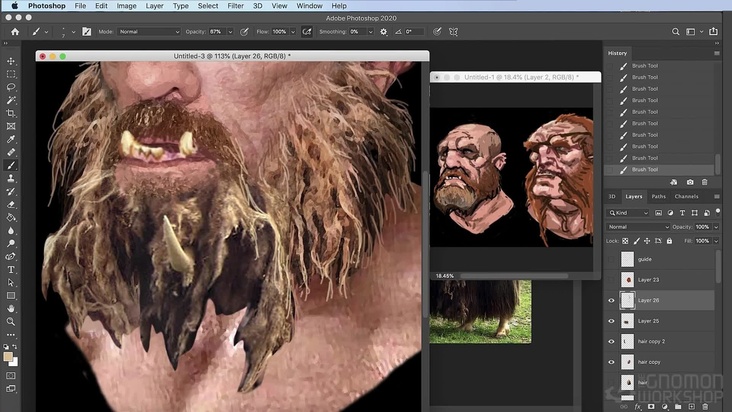The image size is (732, 412).
Task: Select Layer 25 thumbnail
Action: (x=627, y=321)
